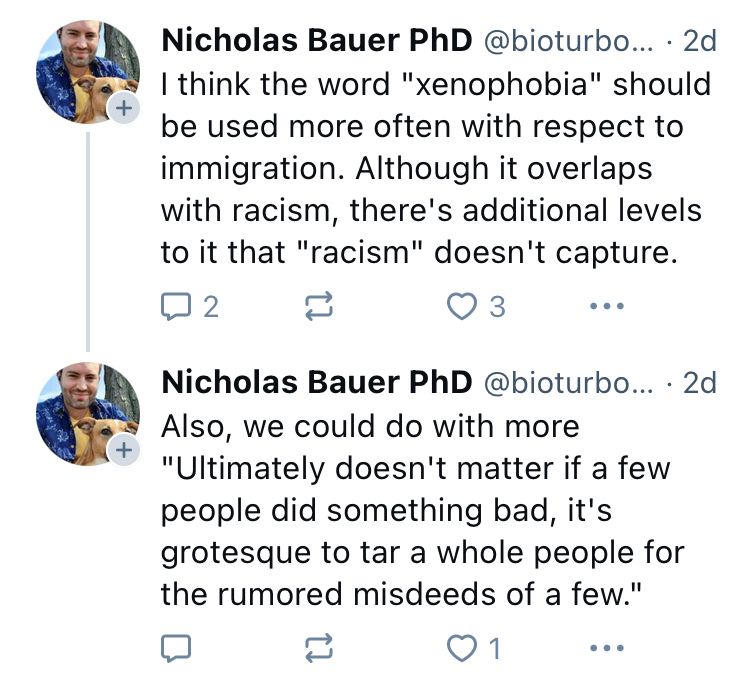The width and height of the screenshot is (739, 674).
Task: Click the 2d timestamp on first tweet
Action: point(698,41)
